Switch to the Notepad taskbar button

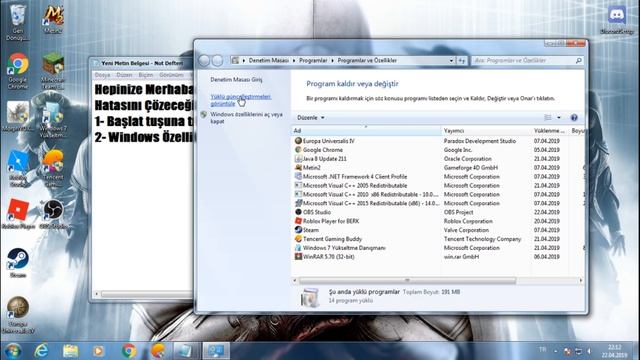tap(187, 351)
